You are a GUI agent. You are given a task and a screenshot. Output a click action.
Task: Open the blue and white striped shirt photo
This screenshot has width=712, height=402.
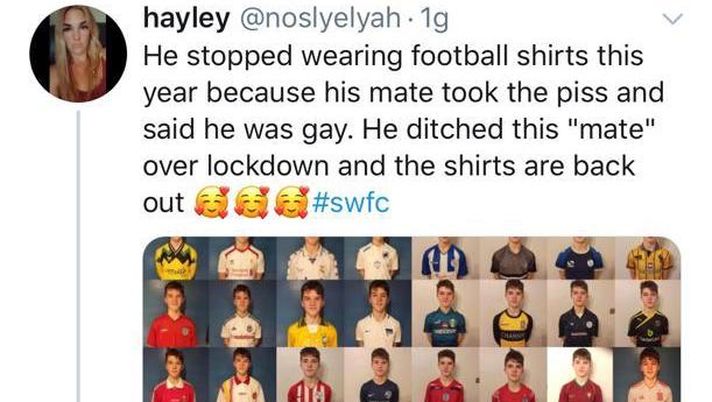[445, 258]
